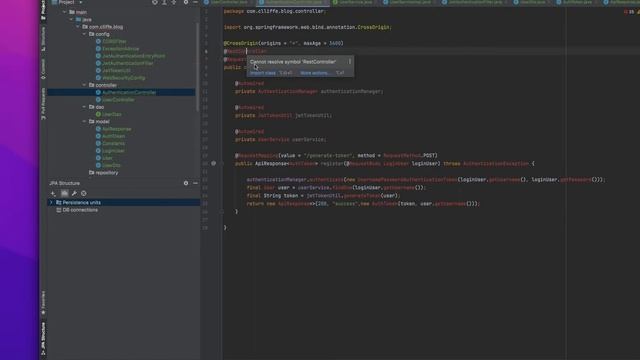640x360 pixels.
Task: Collapse all nodes in the Project panel
Action: (x=174, y=2)
